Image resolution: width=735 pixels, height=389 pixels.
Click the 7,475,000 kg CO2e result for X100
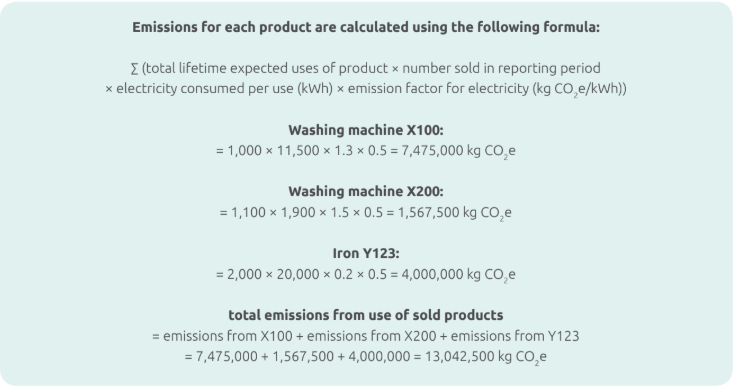(458, 151)
